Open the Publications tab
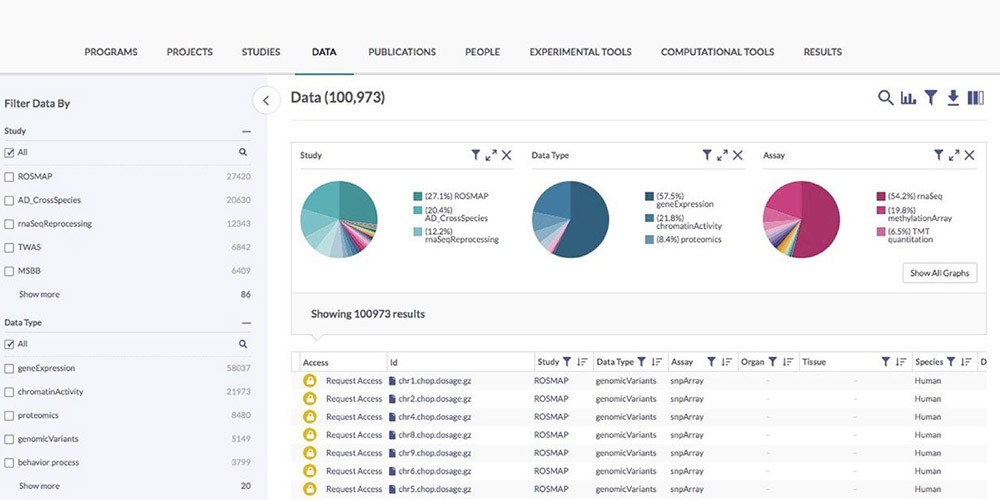The width and height of the screenshot is (1000, 500). [x=402, y=52]
